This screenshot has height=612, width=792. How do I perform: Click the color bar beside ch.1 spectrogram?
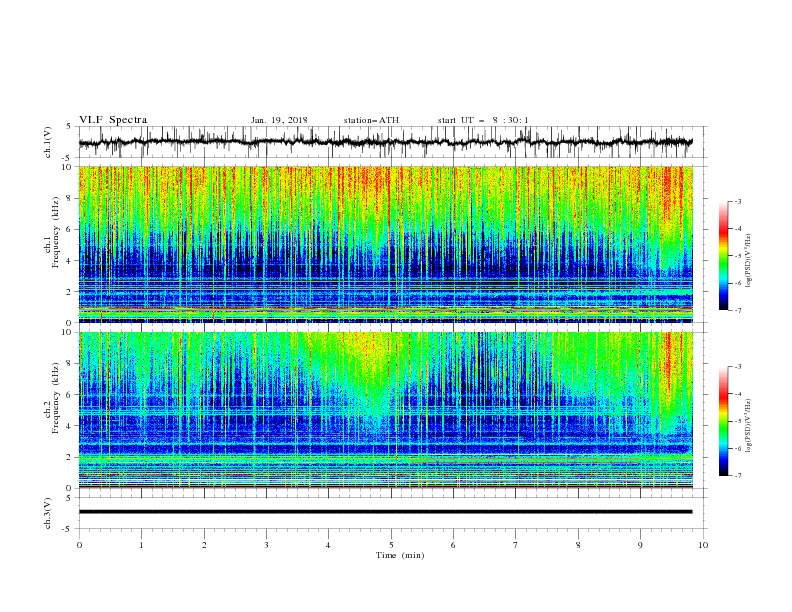(723, 256)
